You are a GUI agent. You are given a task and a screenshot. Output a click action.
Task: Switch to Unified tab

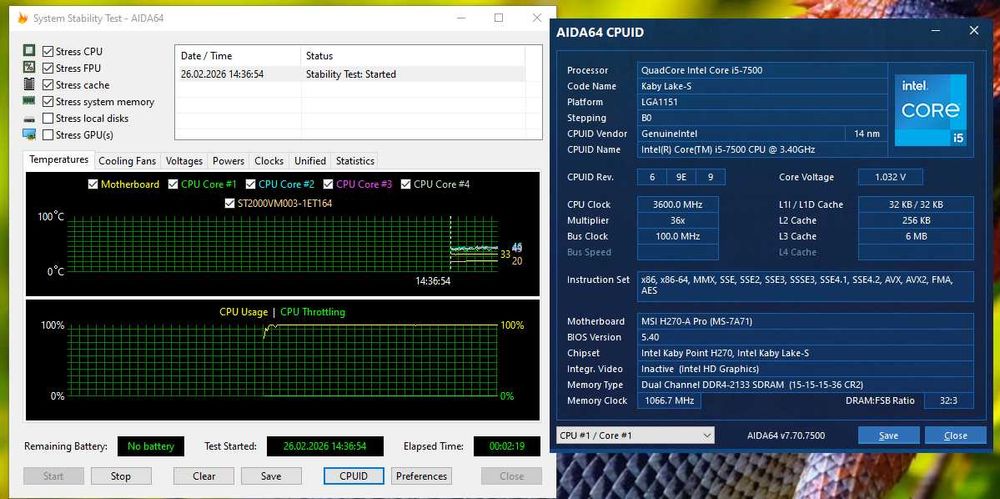[310, 161]
